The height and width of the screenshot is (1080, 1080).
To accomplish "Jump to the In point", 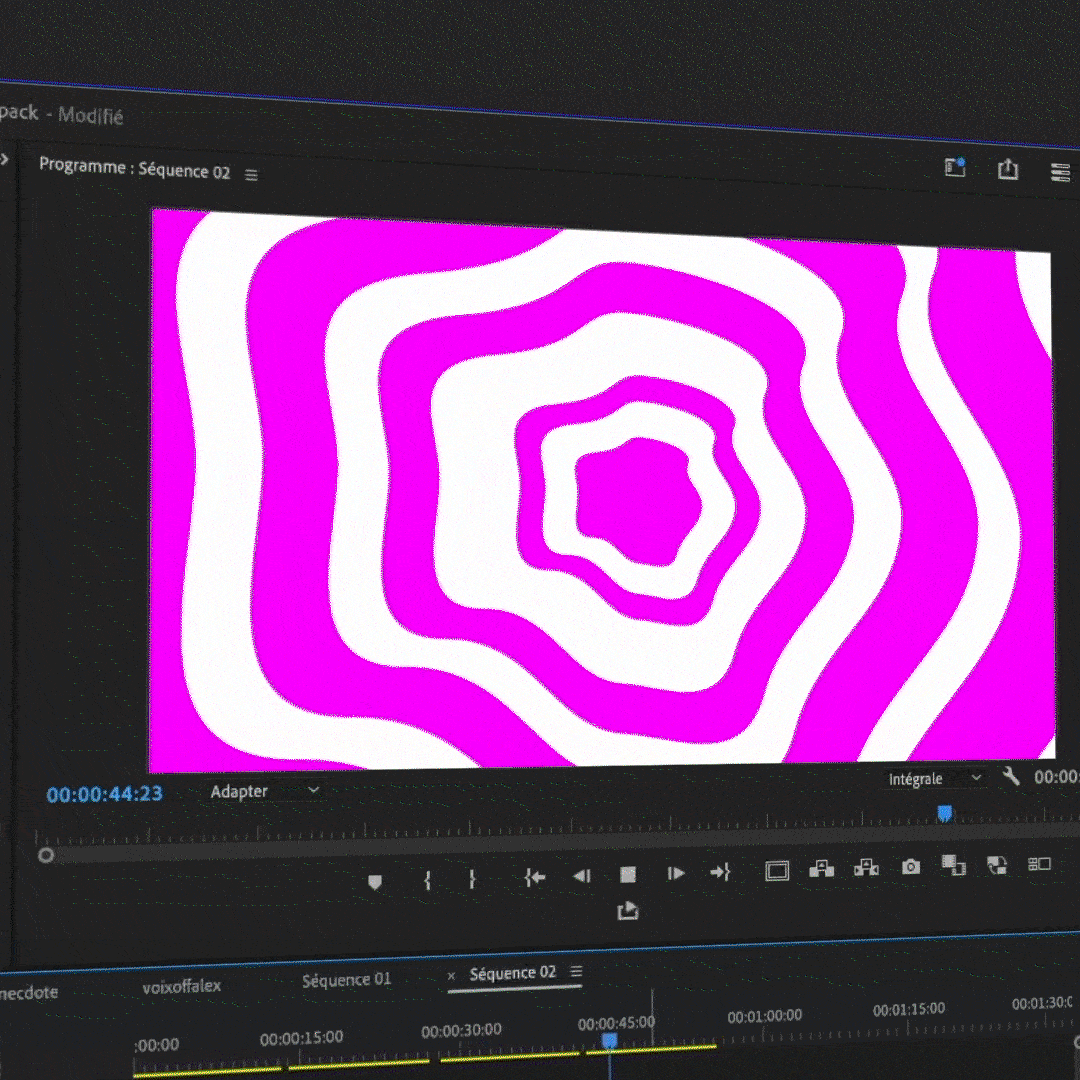I will [x=535, y=877].
